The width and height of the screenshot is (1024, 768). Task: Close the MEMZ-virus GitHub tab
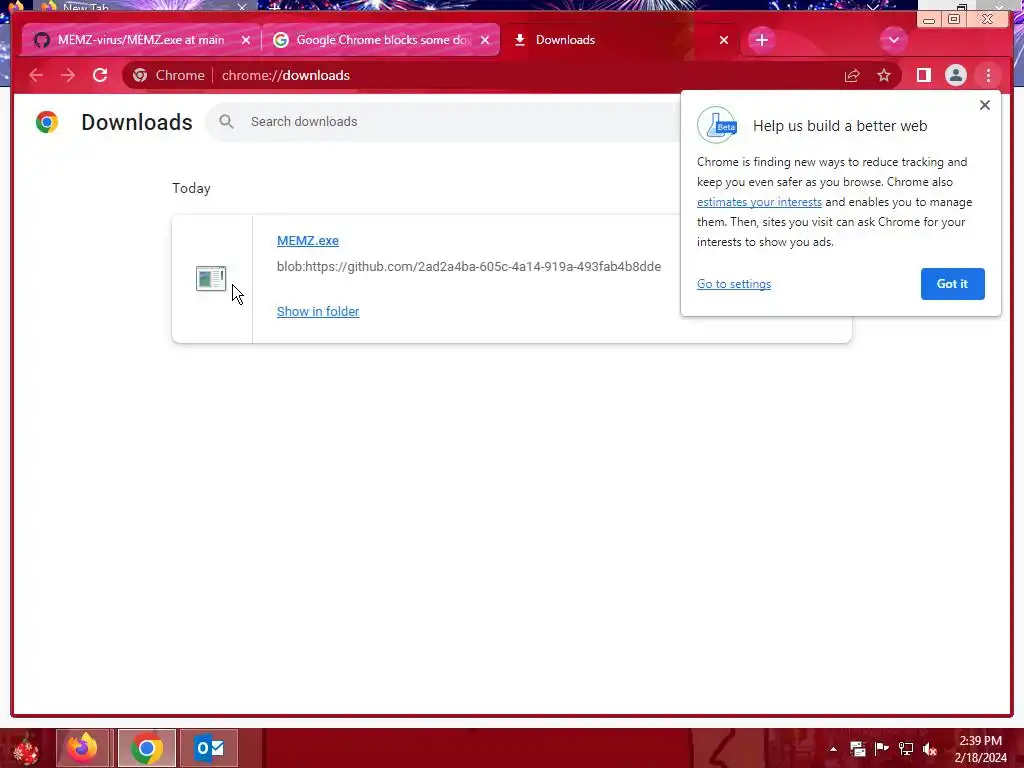point(246,40)
